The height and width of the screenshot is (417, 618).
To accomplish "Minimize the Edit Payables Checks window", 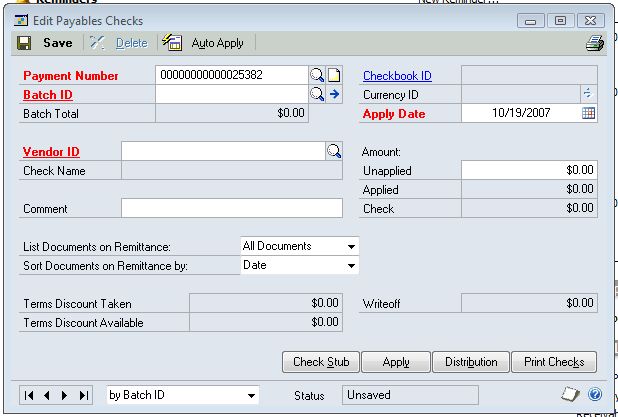I will pyautogui.click(x=531, y=21).
